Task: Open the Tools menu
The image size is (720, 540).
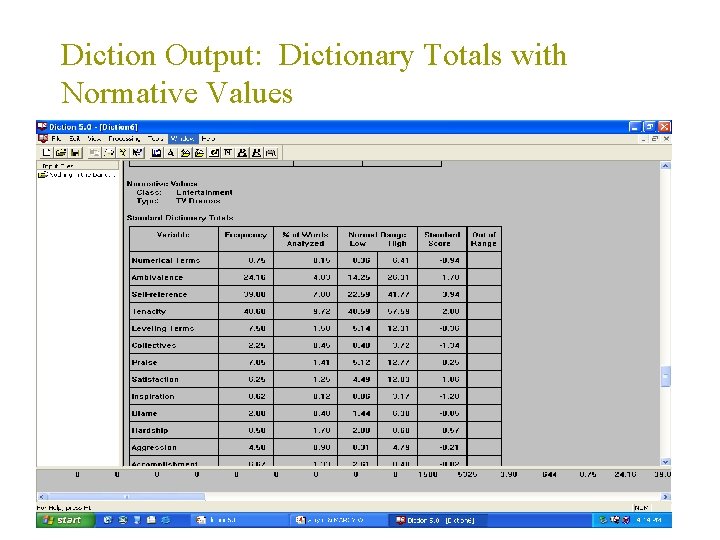Action: (155, 138)
